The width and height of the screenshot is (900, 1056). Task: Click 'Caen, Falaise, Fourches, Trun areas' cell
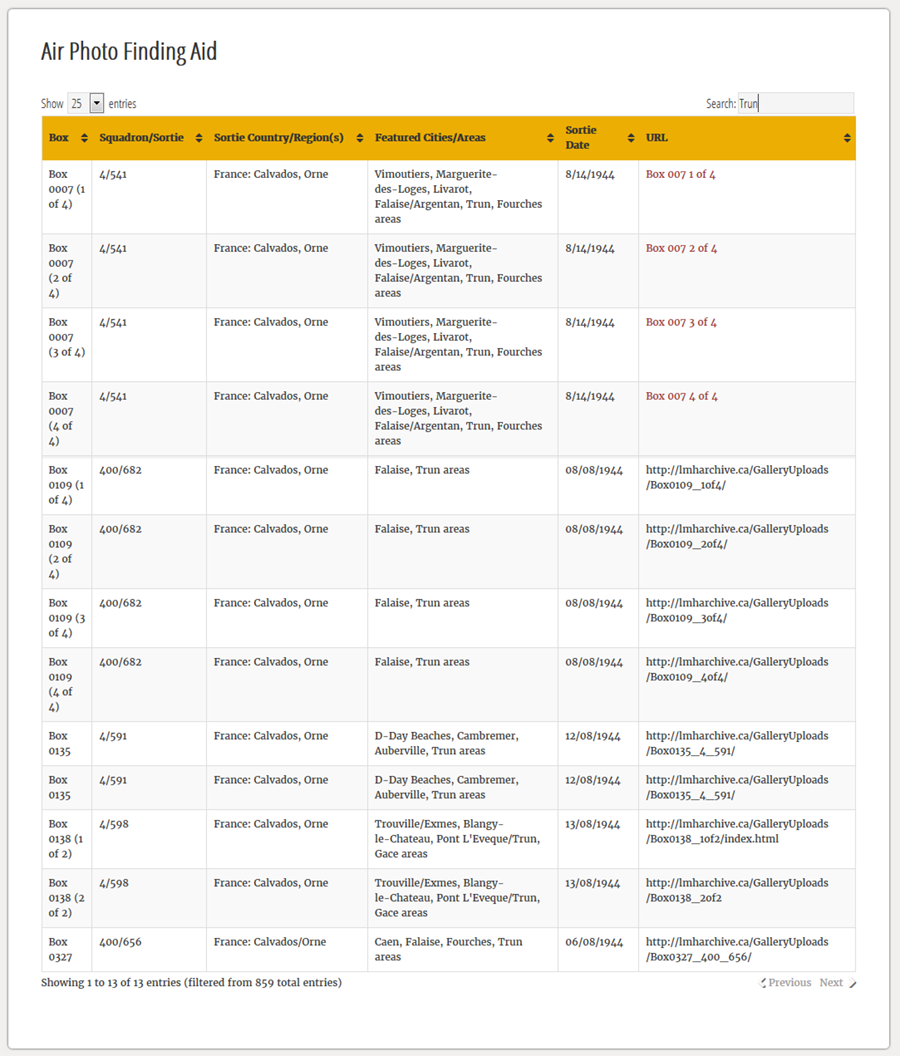(x=463, y=950)
